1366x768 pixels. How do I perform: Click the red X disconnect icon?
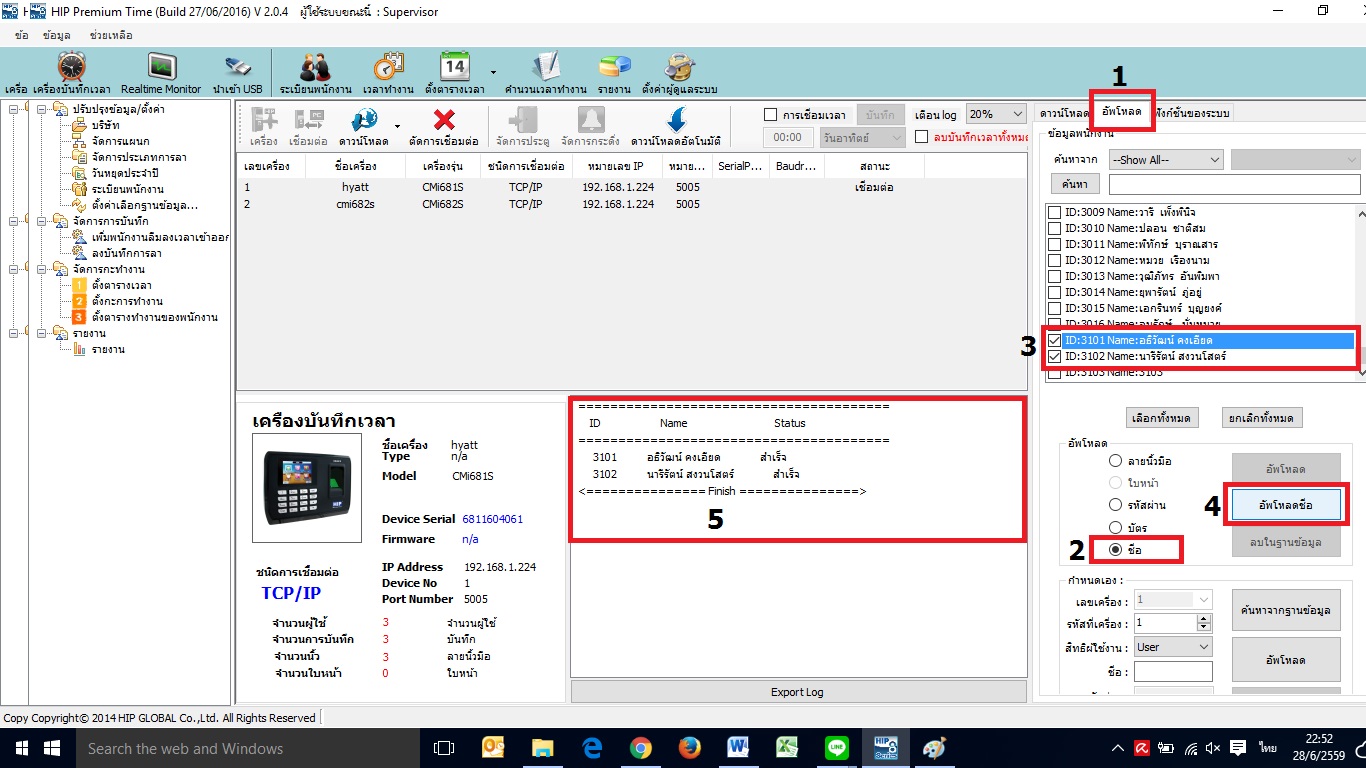coord(444,125)
